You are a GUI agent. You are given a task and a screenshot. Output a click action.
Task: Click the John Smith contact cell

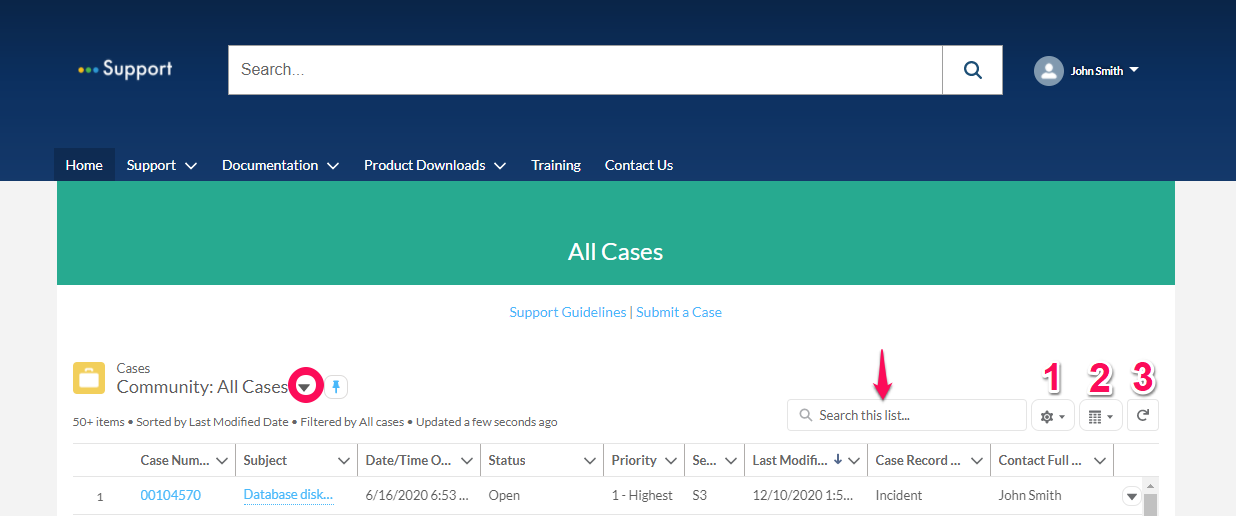(1030, 495)
